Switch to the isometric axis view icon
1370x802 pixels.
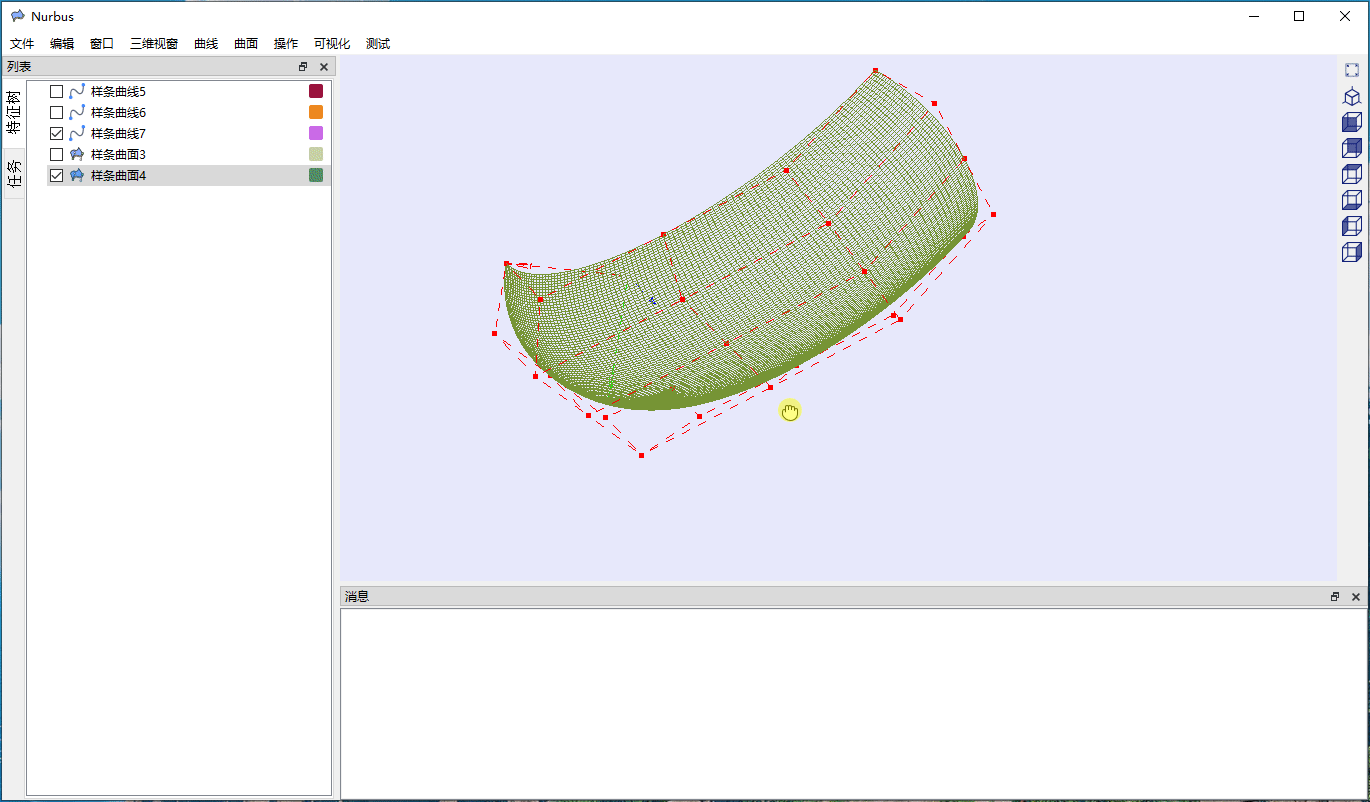click(1352, 96)
